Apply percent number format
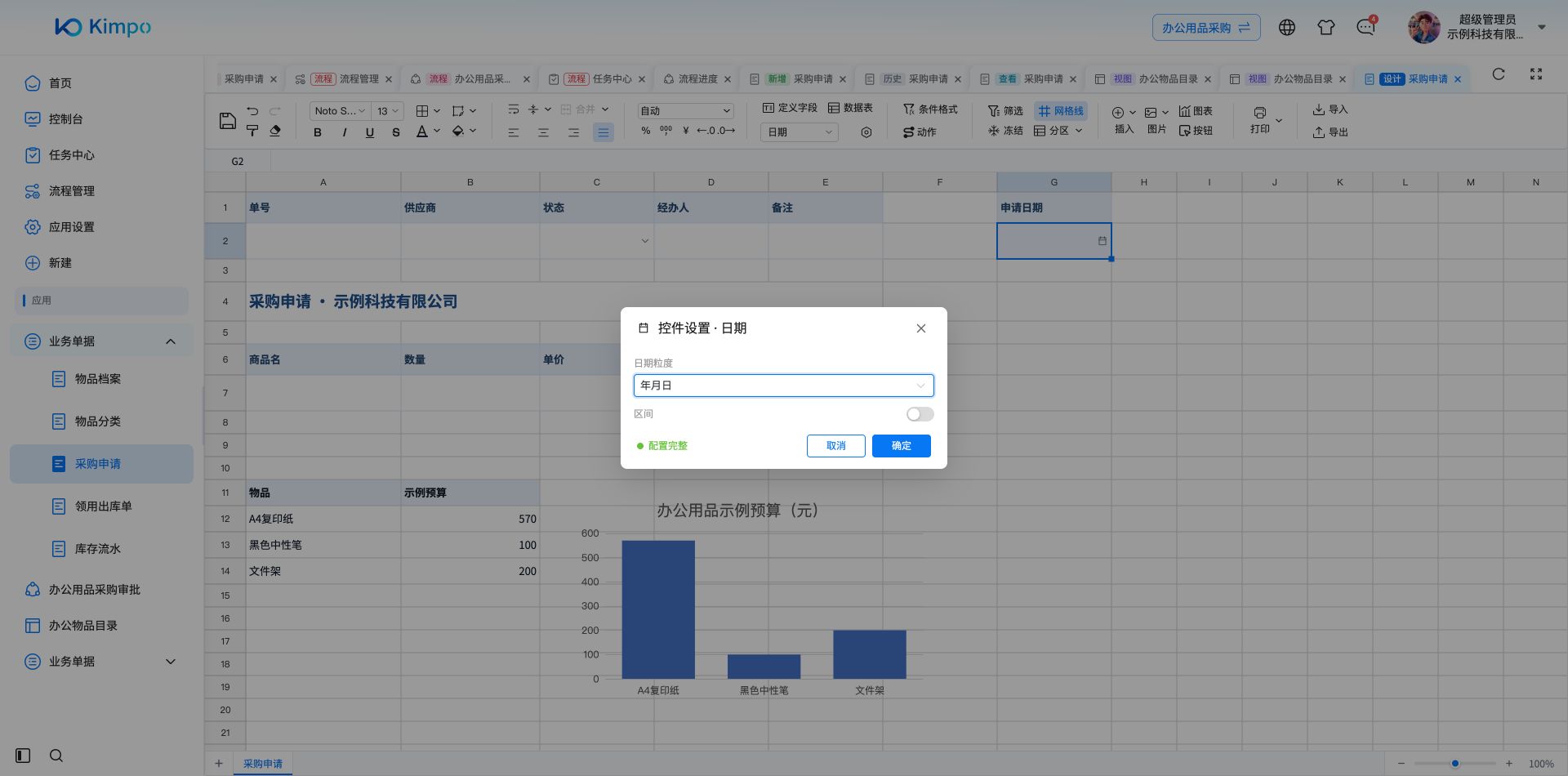This screenshot has width=1568, height=776. click(x=646, y=131)
